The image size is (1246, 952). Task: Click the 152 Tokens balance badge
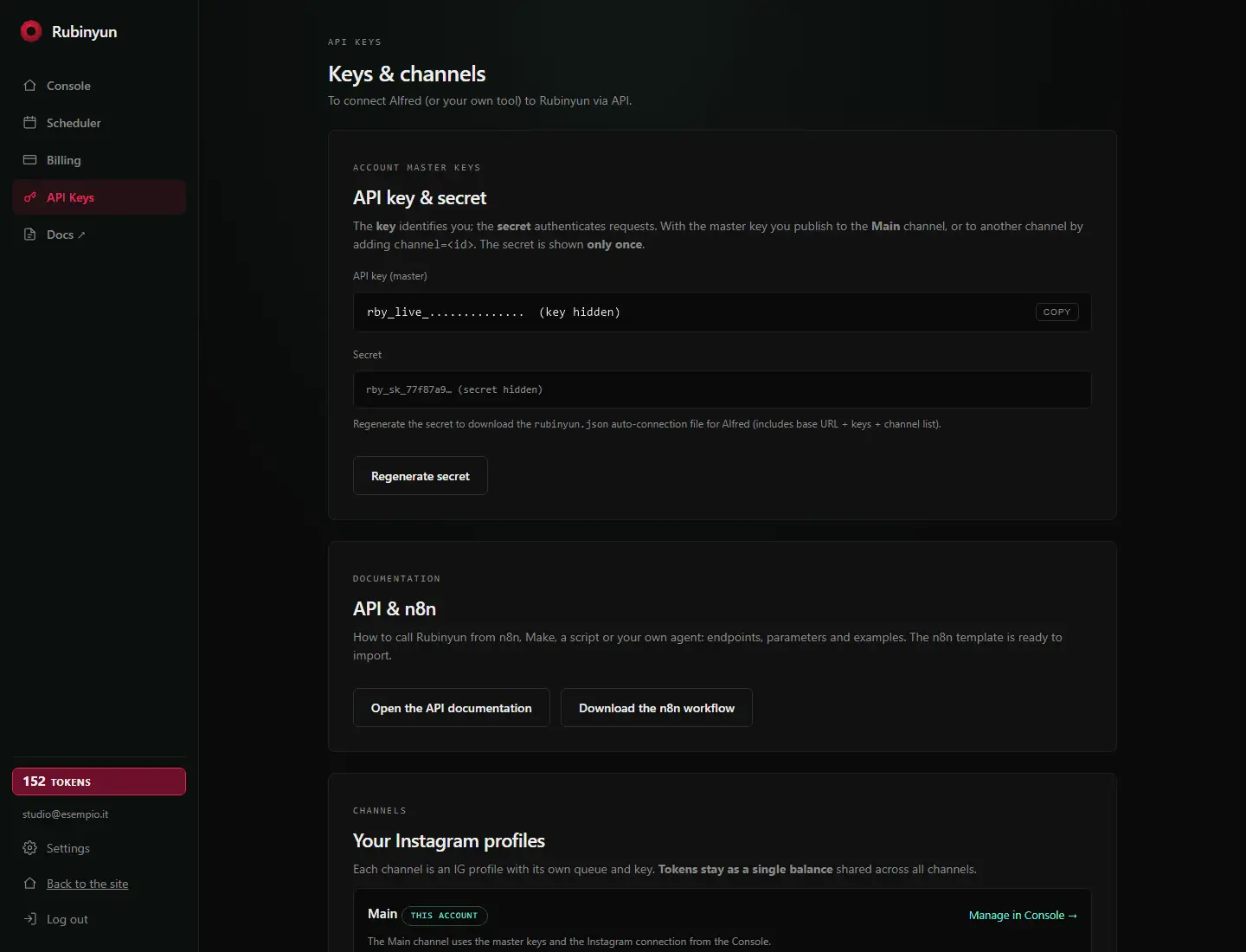pyautogui.click(x=99, y=782)
